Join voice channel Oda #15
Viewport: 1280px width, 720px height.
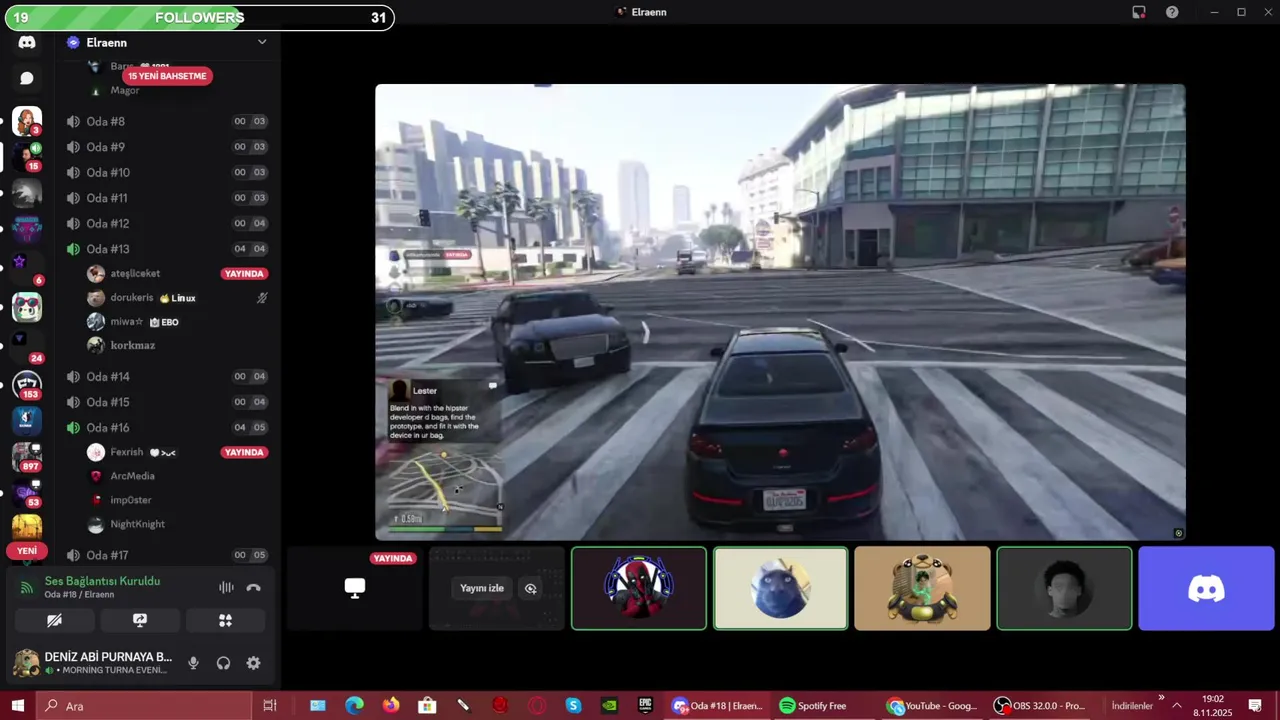pyautogui.click(x=167, y=402)
